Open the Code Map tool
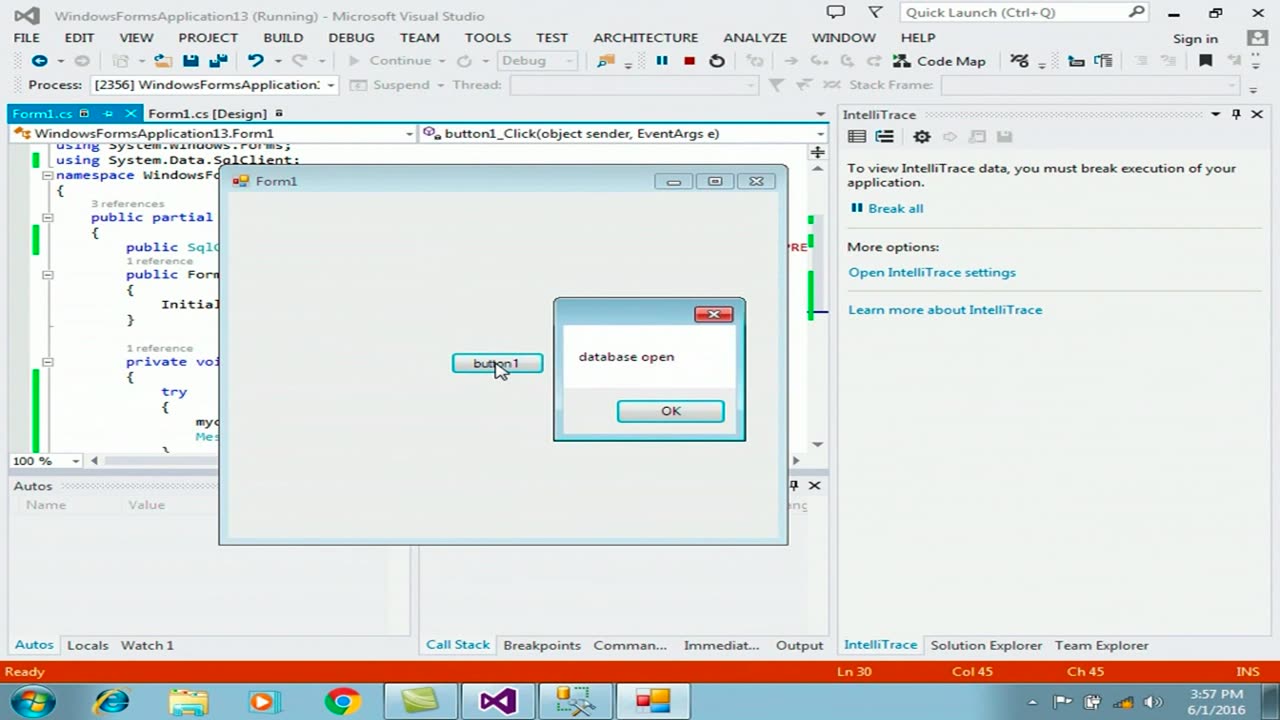 pyautogui.click(x=939, y=61)
